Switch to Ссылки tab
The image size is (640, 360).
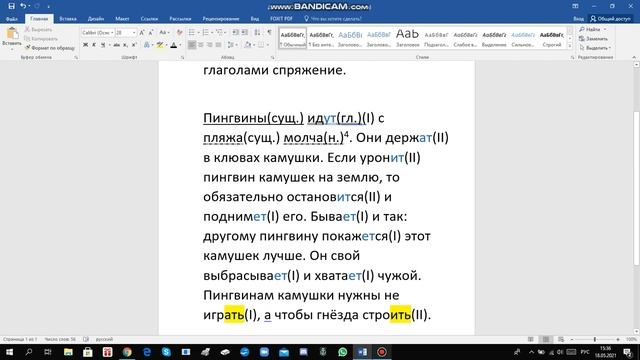coord(149,19)
